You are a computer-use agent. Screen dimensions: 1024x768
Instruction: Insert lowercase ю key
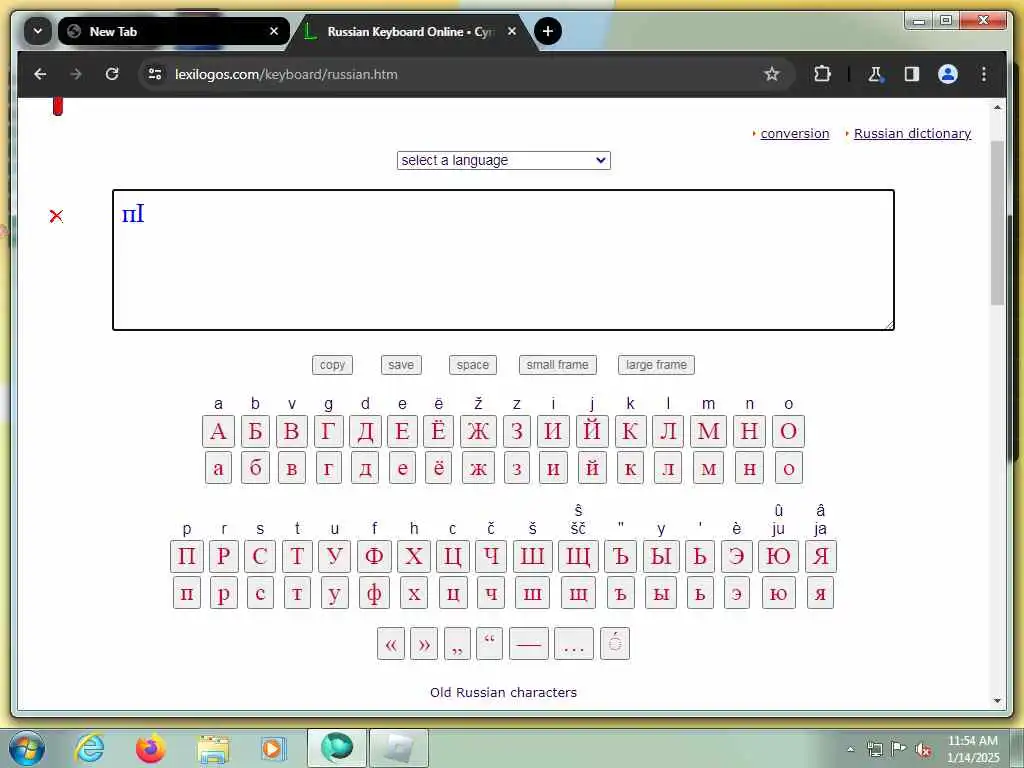pyautogui.click(x=778, y=593)
